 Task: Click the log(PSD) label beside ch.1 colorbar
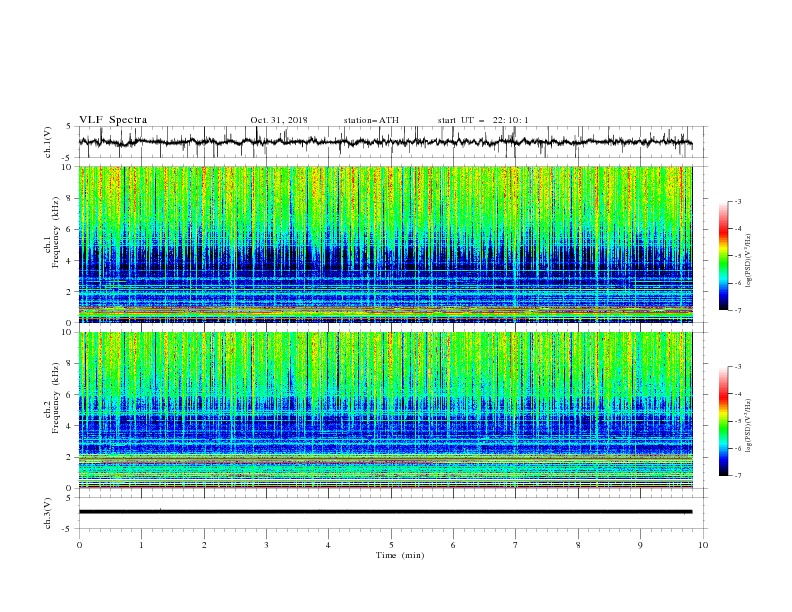[749, 261]
